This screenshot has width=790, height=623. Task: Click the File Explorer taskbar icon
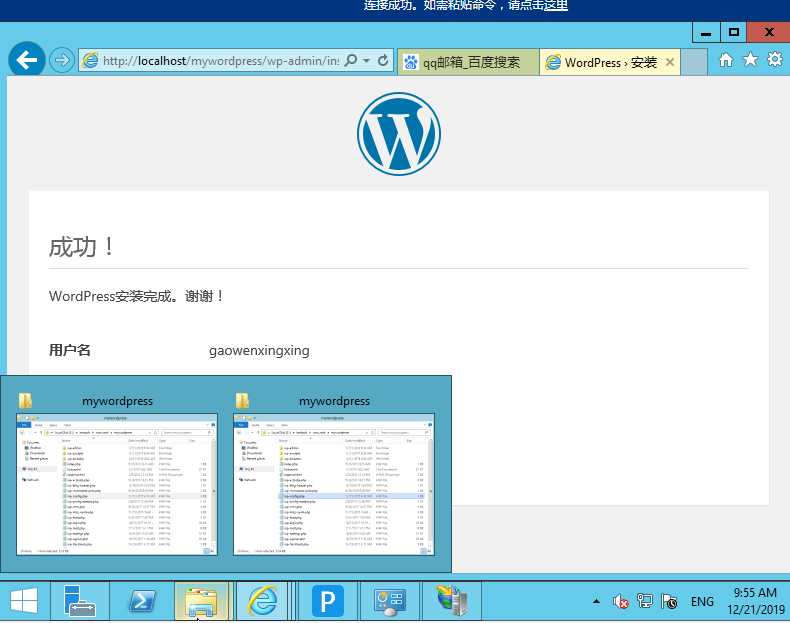point(201,601)
